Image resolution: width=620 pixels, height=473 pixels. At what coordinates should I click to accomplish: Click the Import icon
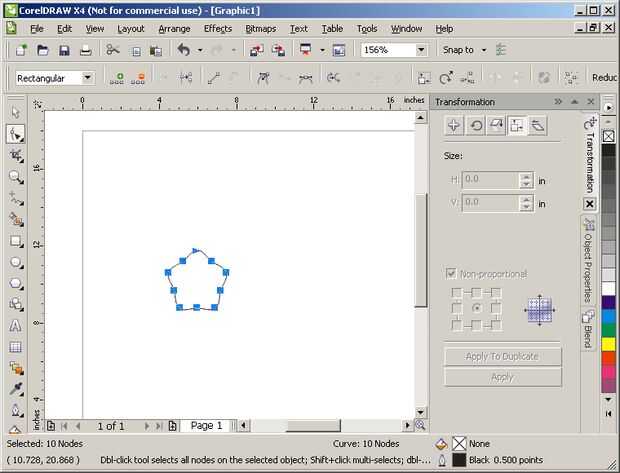tap(257, 50)
